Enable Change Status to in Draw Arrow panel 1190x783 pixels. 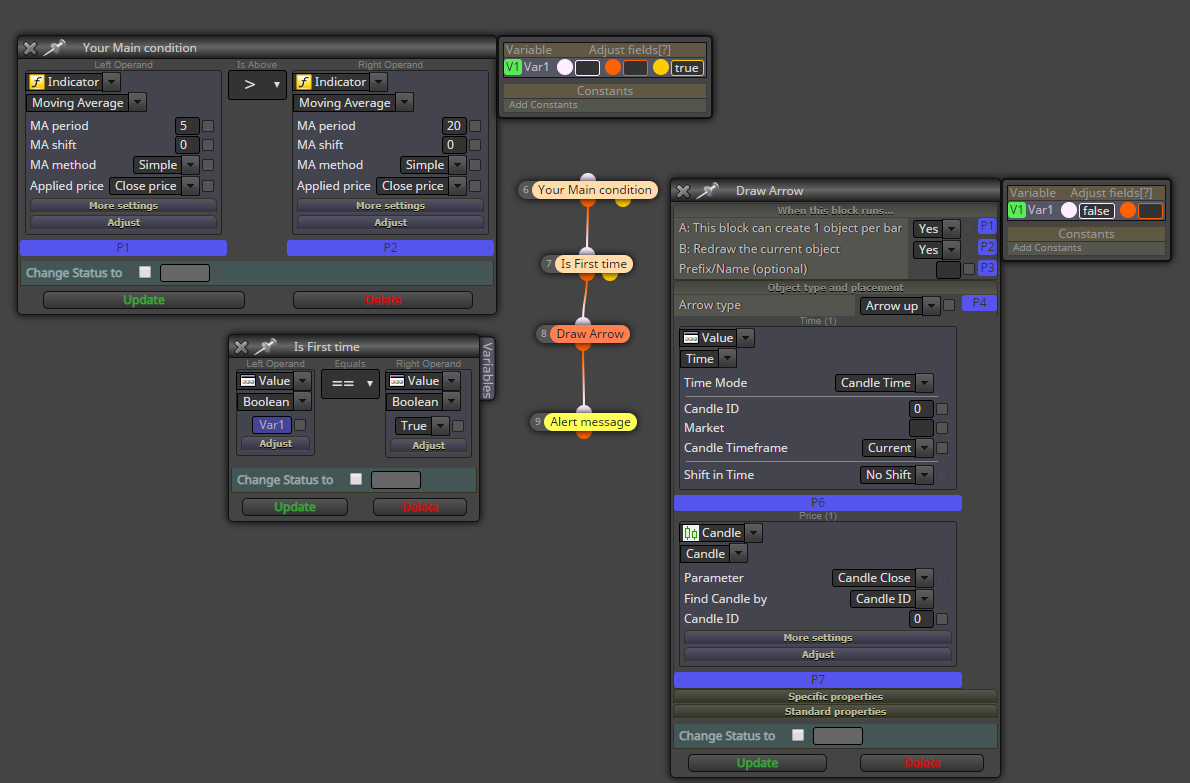tap(798, 734)
